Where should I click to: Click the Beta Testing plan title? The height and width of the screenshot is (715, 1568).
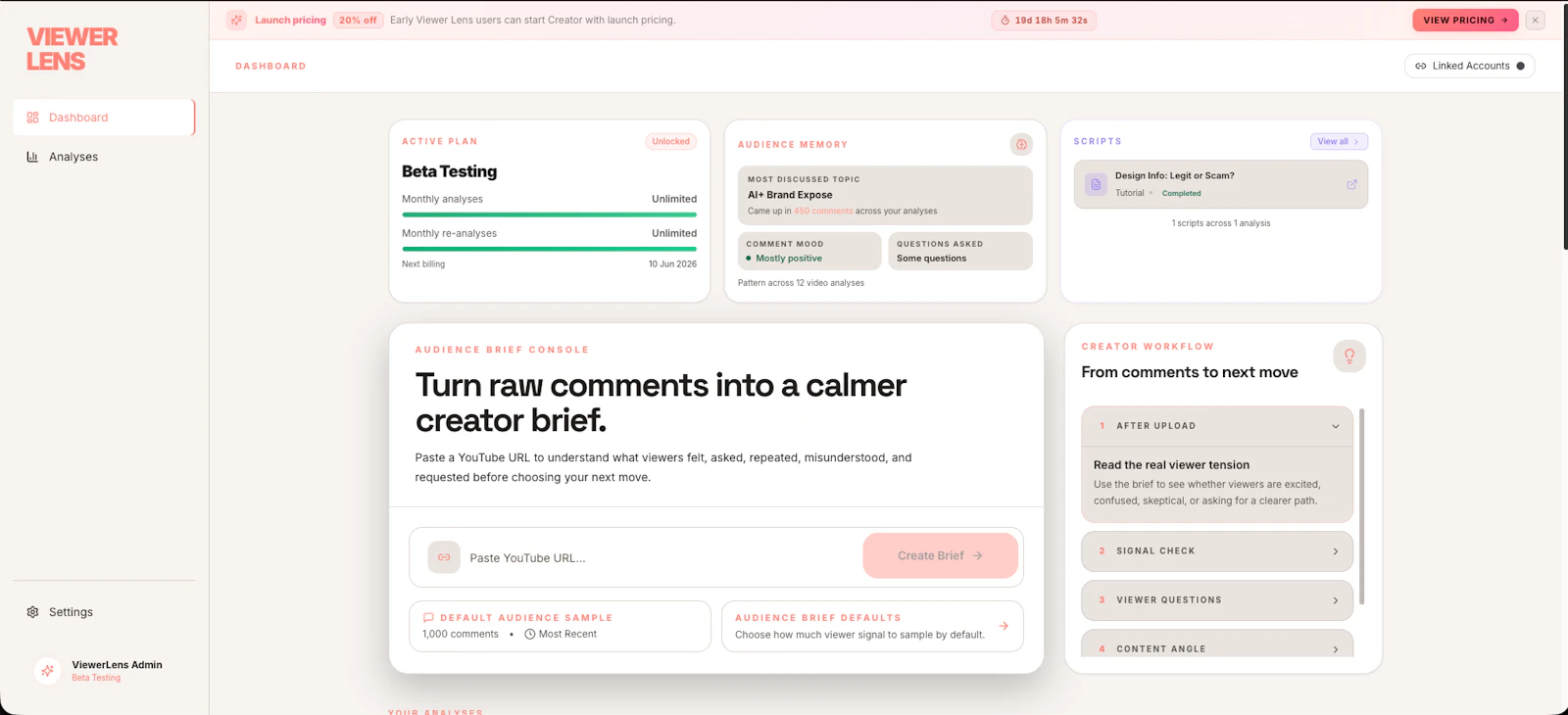pyautogui.click(x=449, y=171)
